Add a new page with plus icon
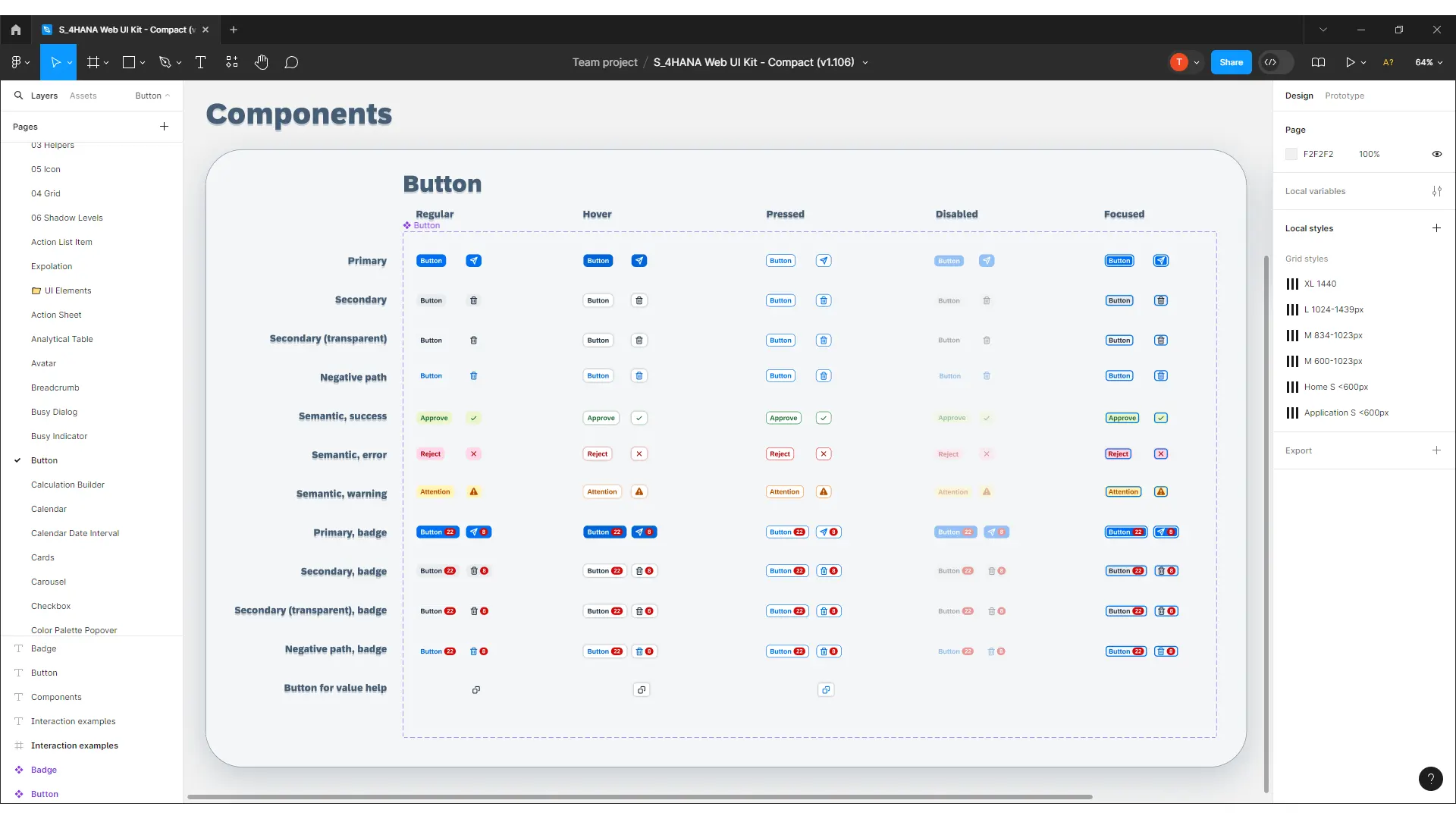The image size is (1456, 819). pos(164,127)
